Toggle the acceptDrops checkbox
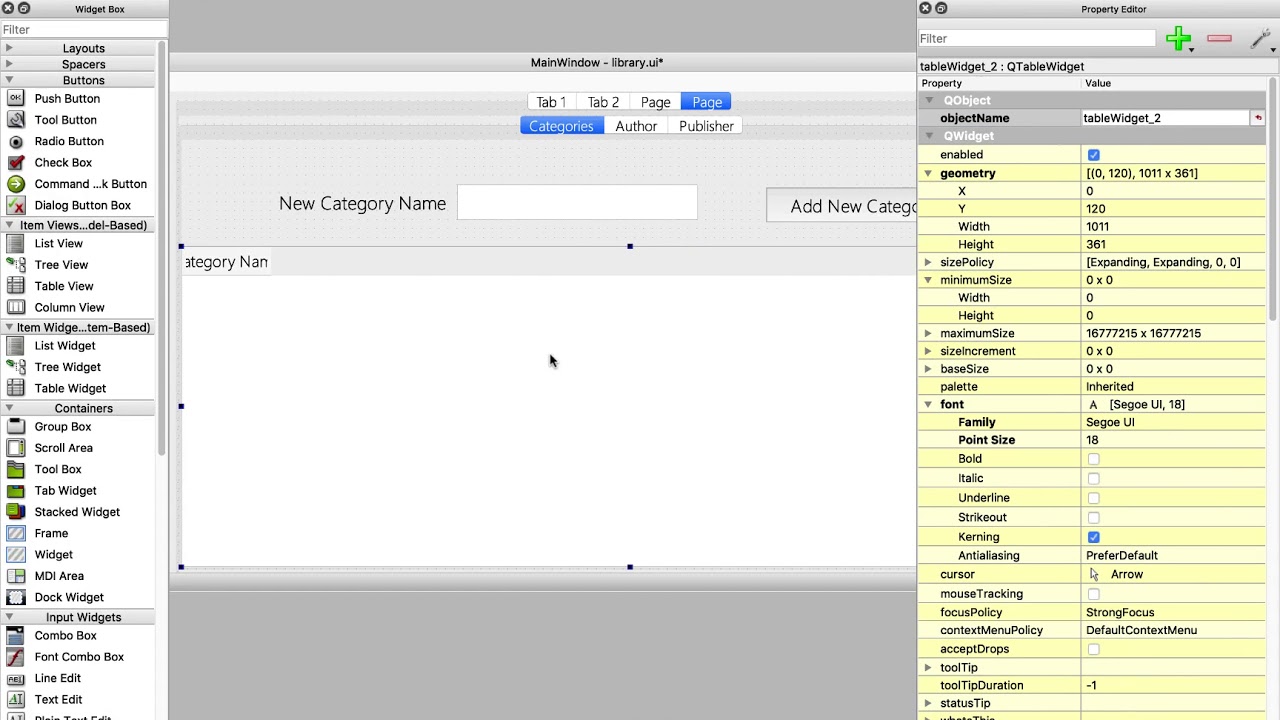The width and height of the screenshot is (1280, 720). coord(1093,649)
